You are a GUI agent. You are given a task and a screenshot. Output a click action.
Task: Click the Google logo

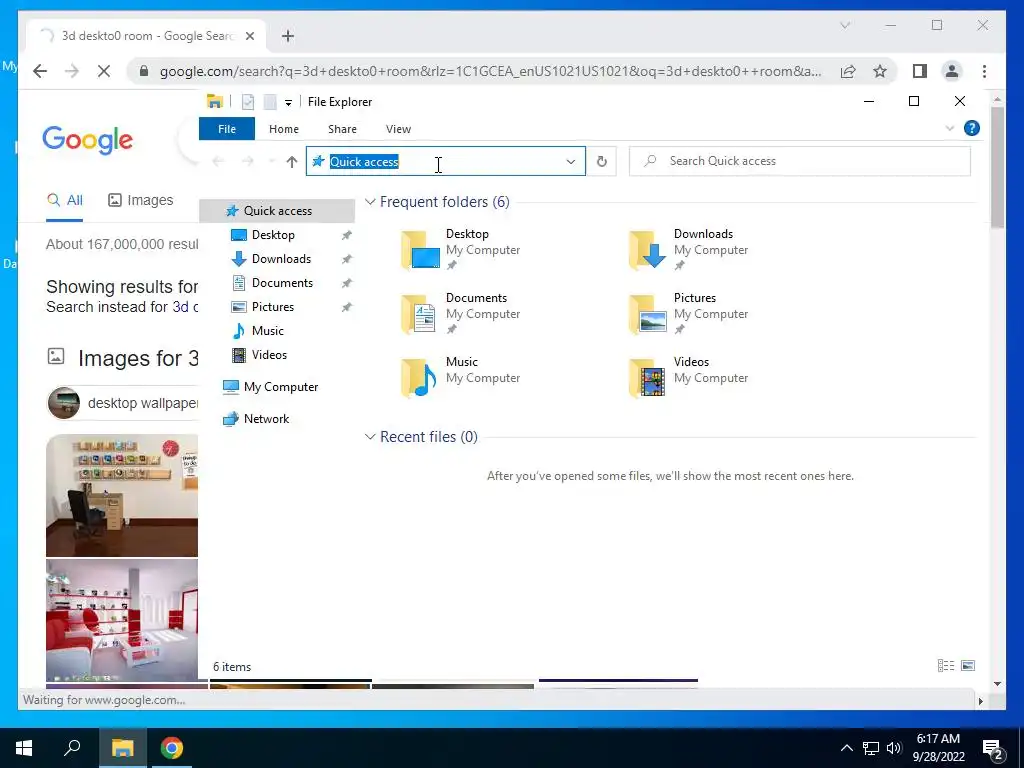88,140
